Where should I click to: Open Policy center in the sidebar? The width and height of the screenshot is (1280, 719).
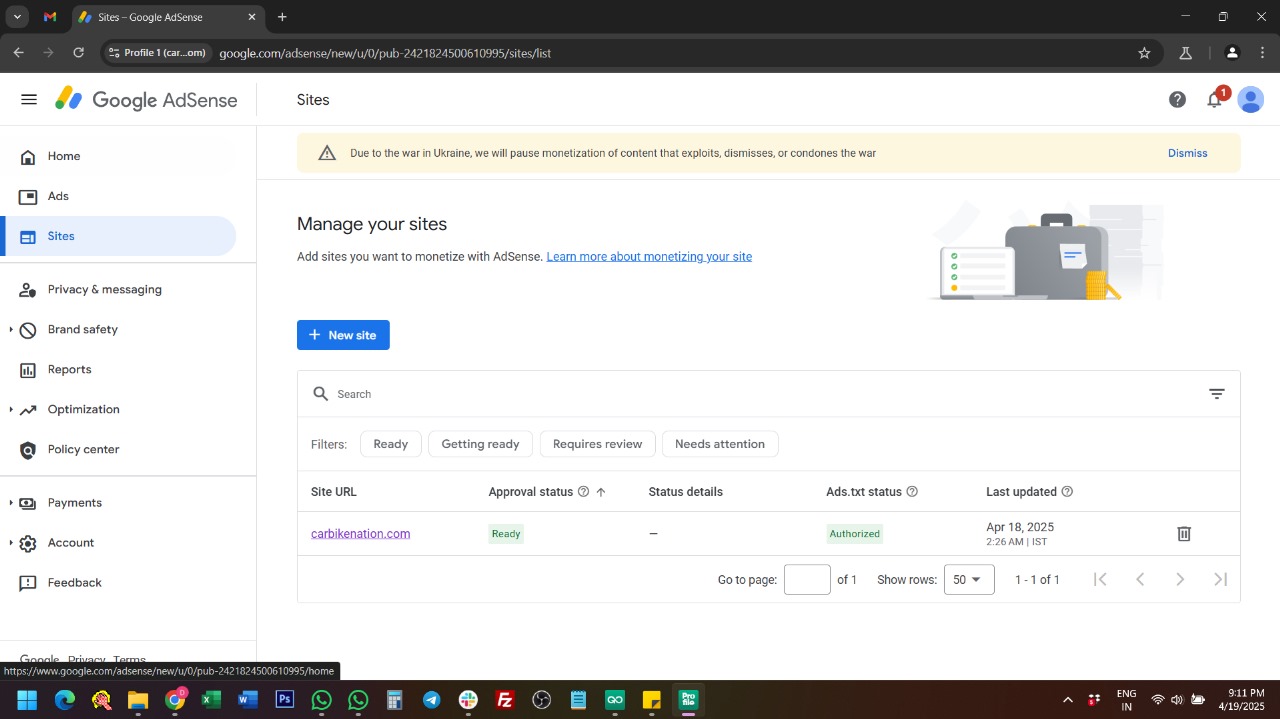118,449
